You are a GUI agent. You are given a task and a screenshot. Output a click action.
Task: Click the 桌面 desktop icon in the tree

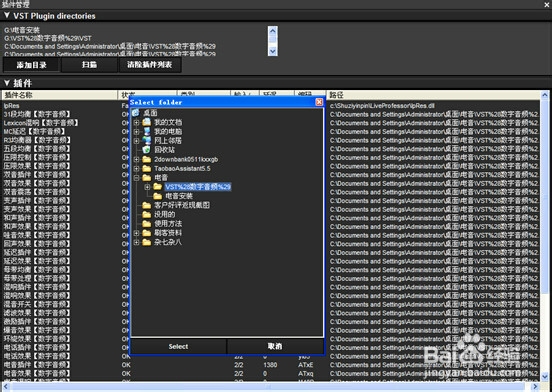coord(136,113)
